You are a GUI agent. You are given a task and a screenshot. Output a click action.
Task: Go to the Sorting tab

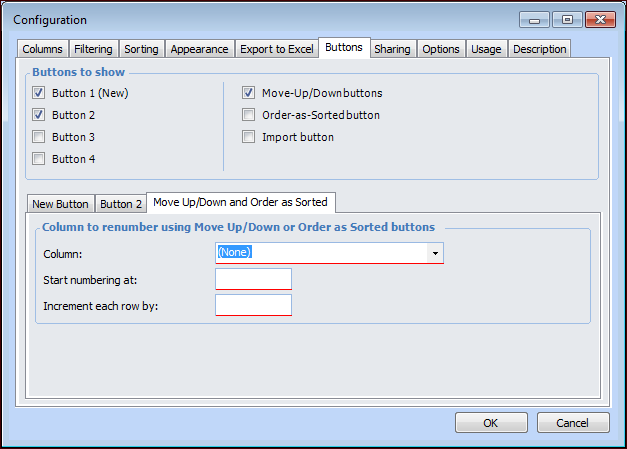point(141,49)
